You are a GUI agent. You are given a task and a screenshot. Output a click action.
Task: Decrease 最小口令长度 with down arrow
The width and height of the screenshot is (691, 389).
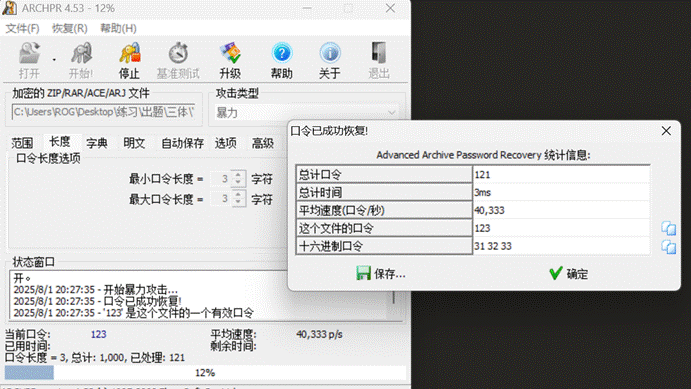(x=238, y=182)
